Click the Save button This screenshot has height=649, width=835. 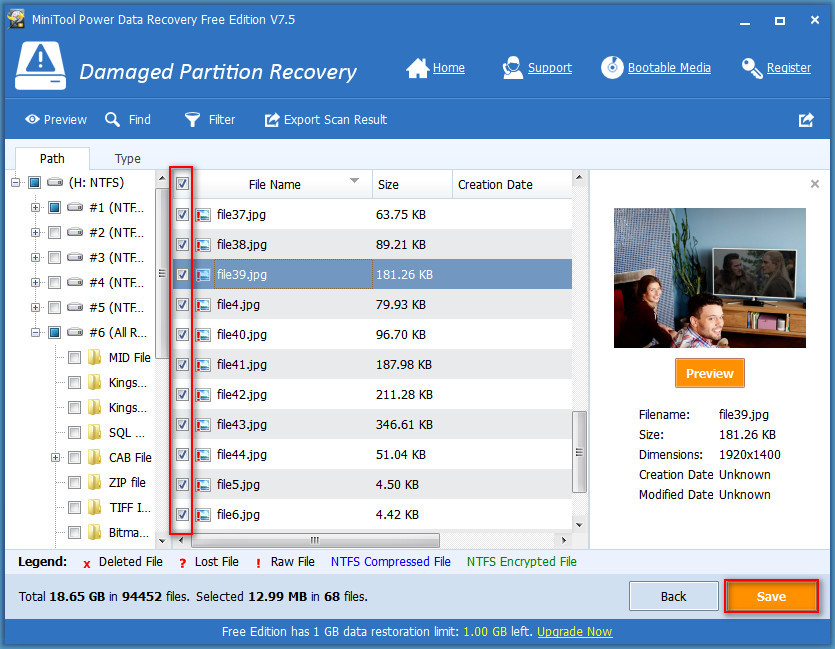click(x=771, y=596)
